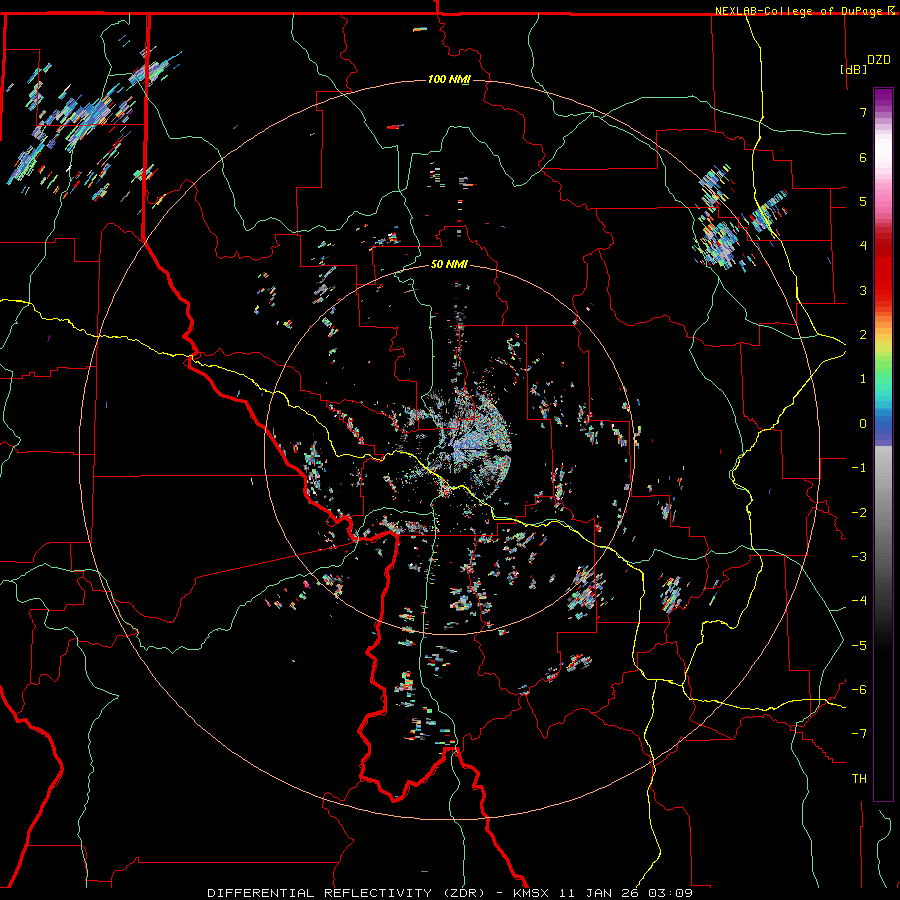Screen dimensions: 900x900
Task: Click the -4 value on the color scale
Action: (859, 601)
